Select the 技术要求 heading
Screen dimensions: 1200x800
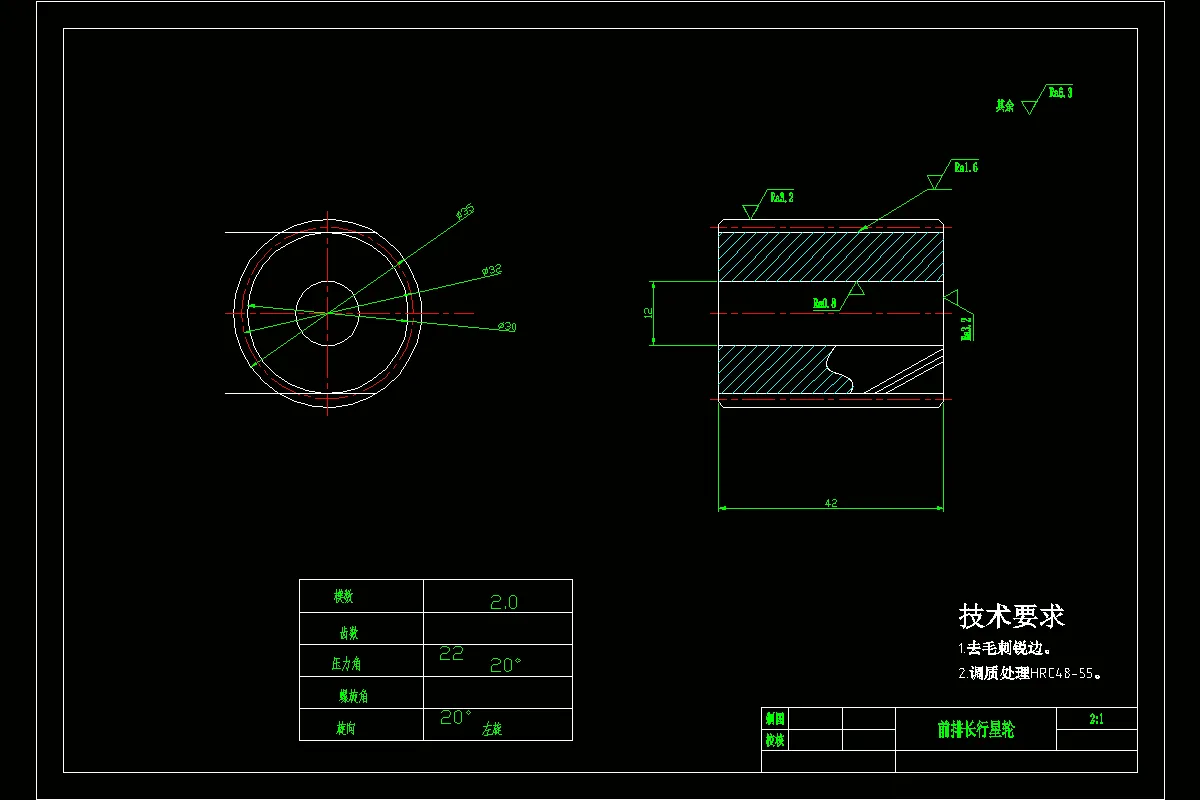pyautogui.click(x=1011, y=615)
